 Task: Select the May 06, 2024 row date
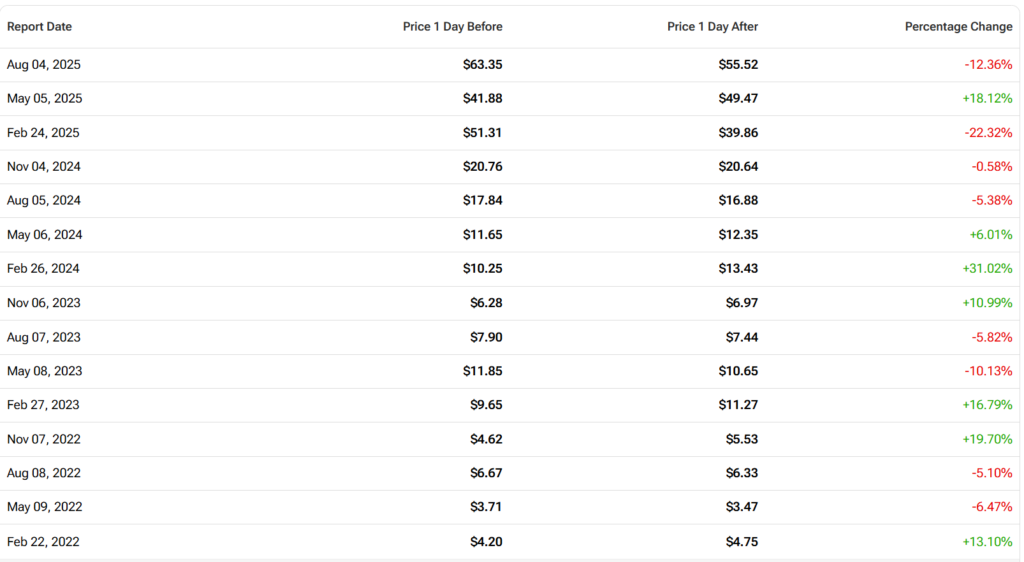click(45, 234)
